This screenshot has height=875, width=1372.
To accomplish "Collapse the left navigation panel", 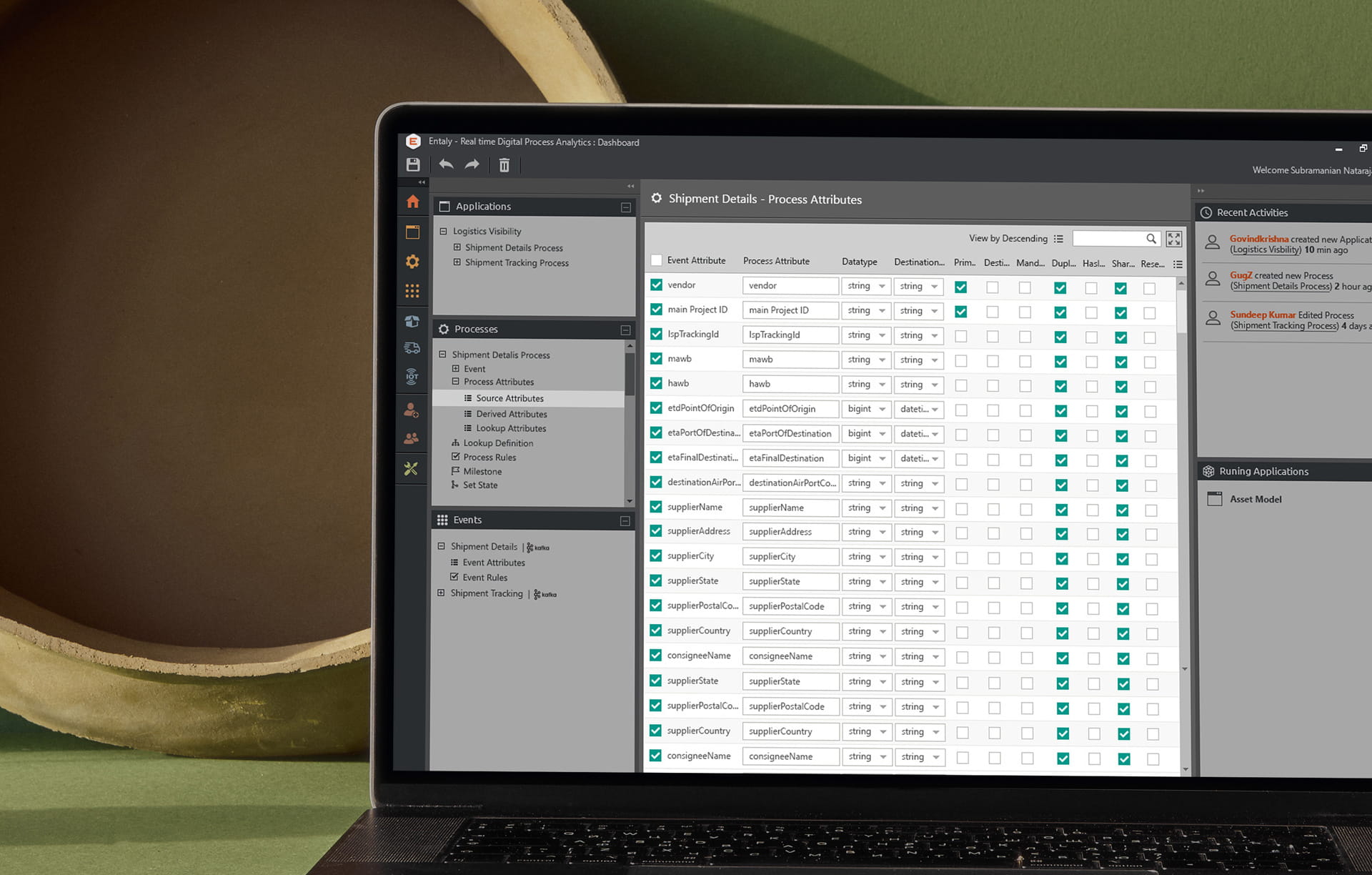I will pos(630,186).
